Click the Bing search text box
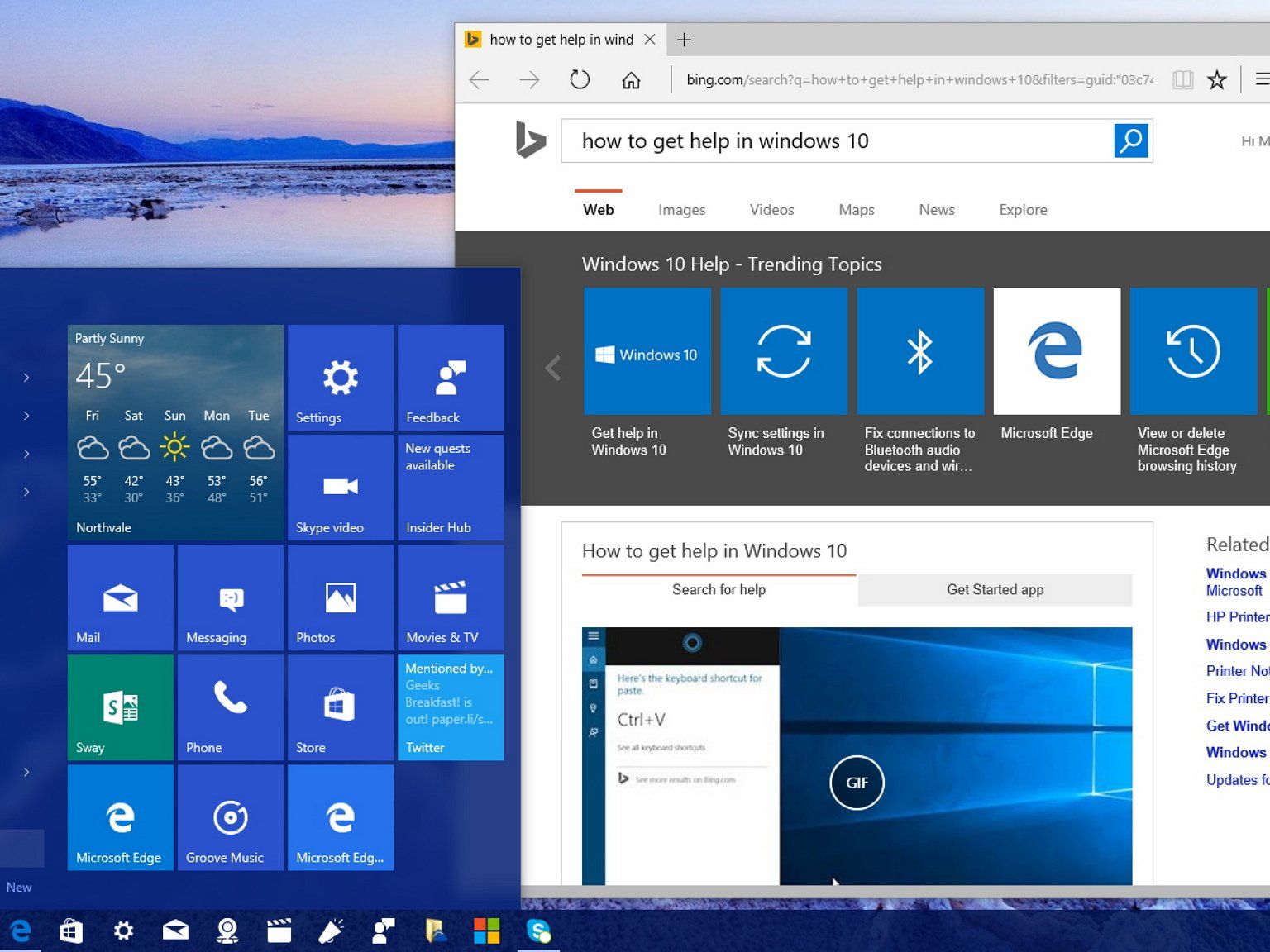 pos(838,140)
